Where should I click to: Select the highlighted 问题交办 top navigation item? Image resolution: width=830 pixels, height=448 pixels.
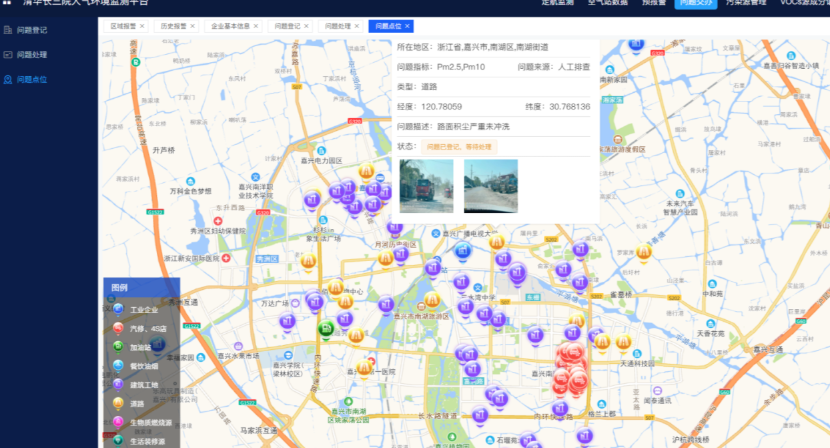(x=696, y=3)
